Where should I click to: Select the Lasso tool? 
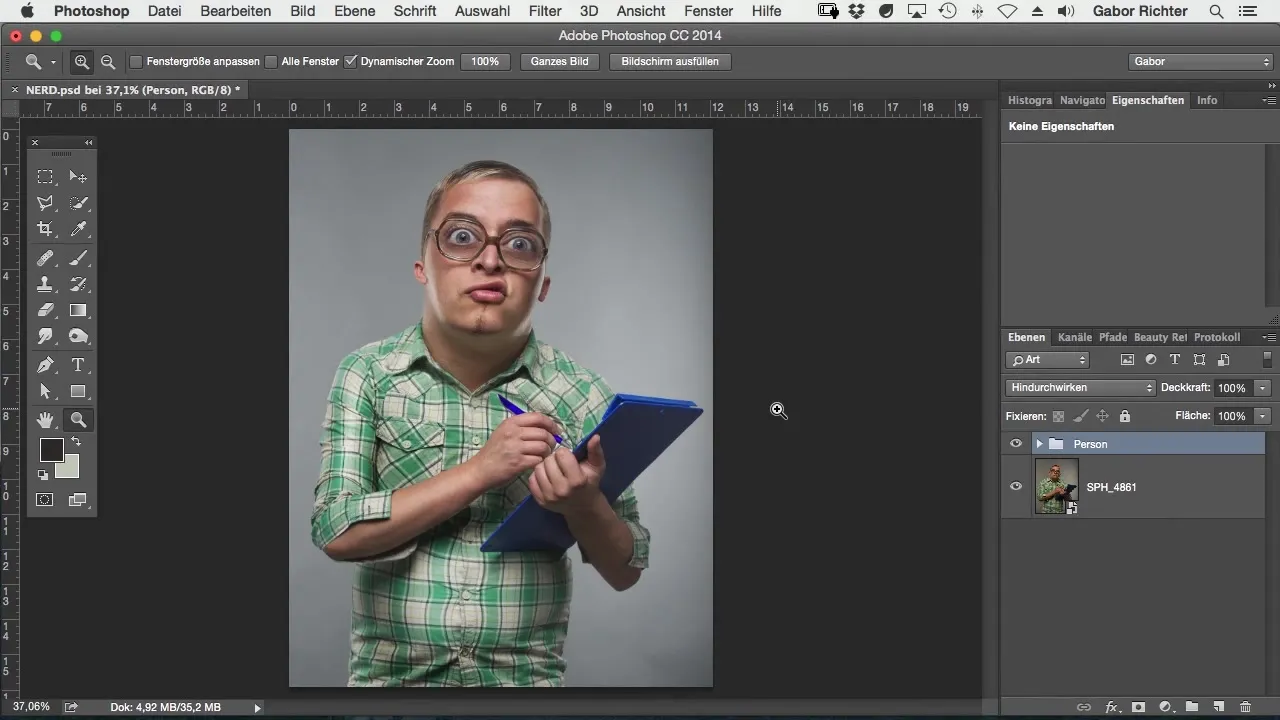coord(46,203)
